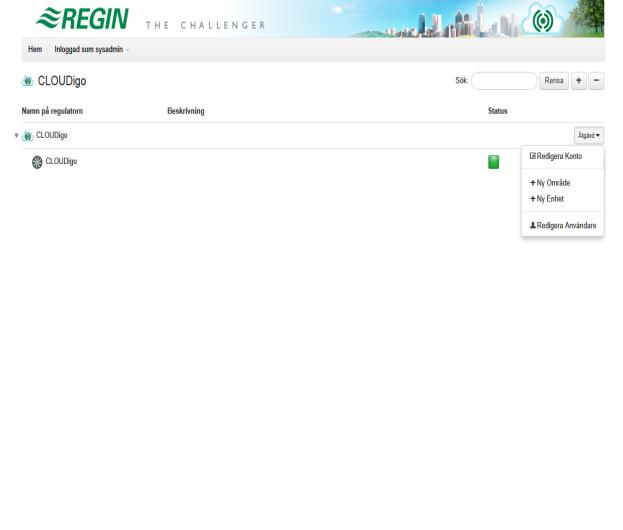The width and height of the screenshot is (623, 530).
Task: Click the Regin logo in header
Action: click(82, 18)
